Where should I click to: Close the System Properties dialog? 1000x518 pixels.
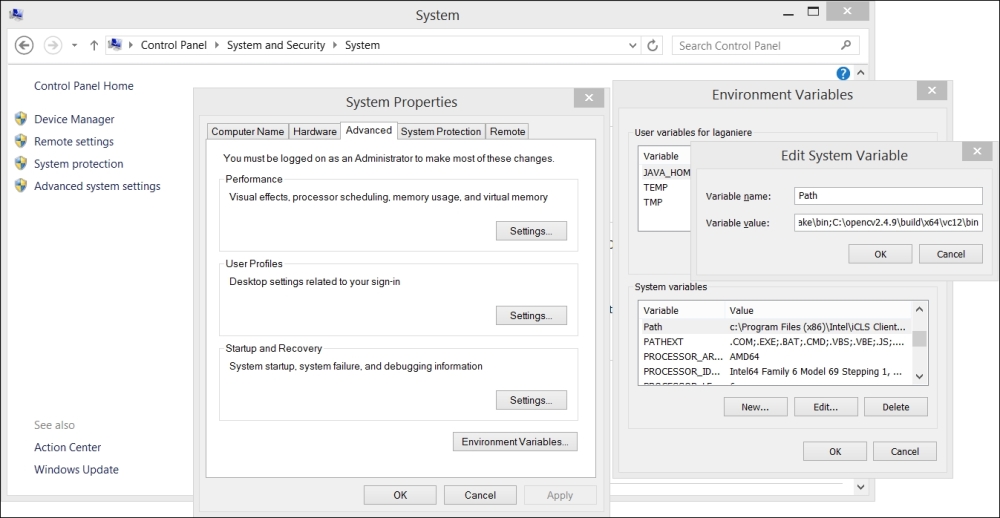click(x=589, y=98)
